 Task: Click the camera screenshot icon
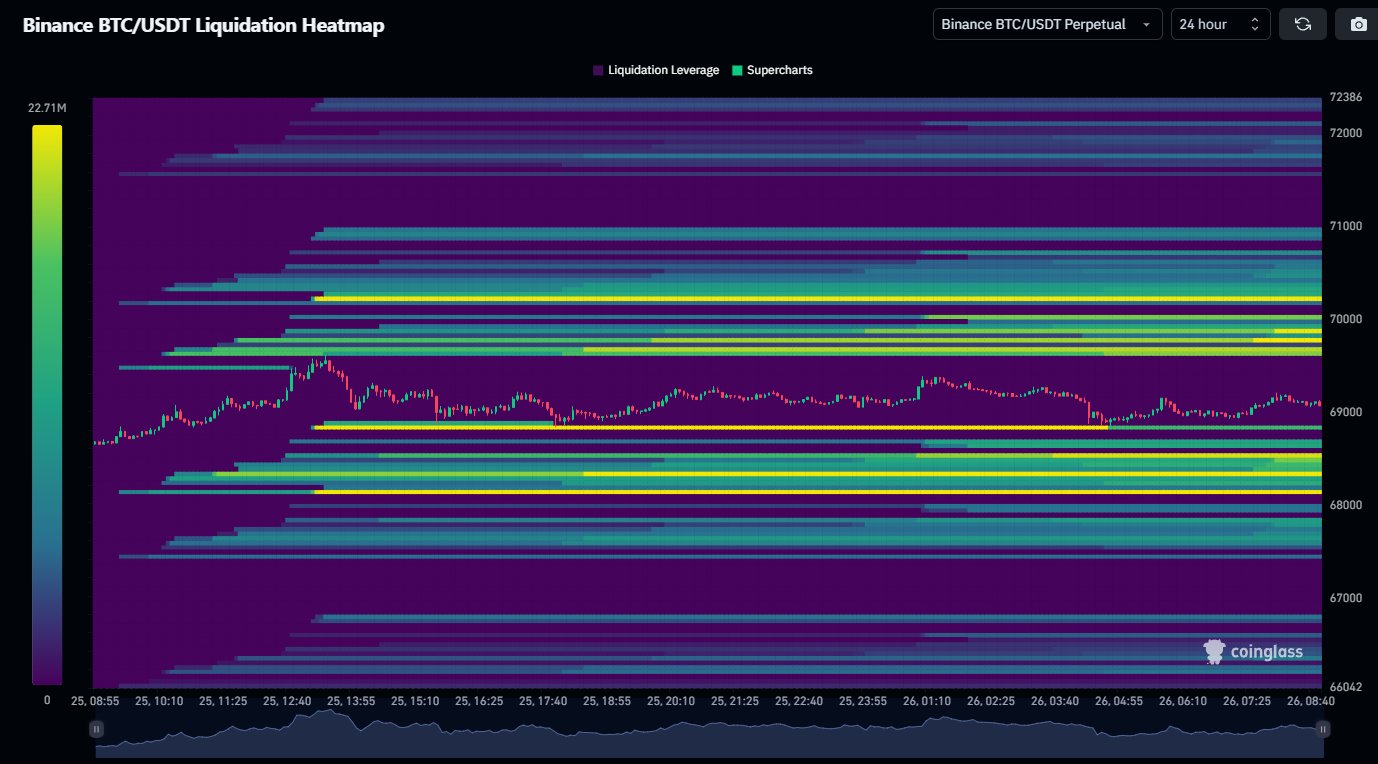1357,24
